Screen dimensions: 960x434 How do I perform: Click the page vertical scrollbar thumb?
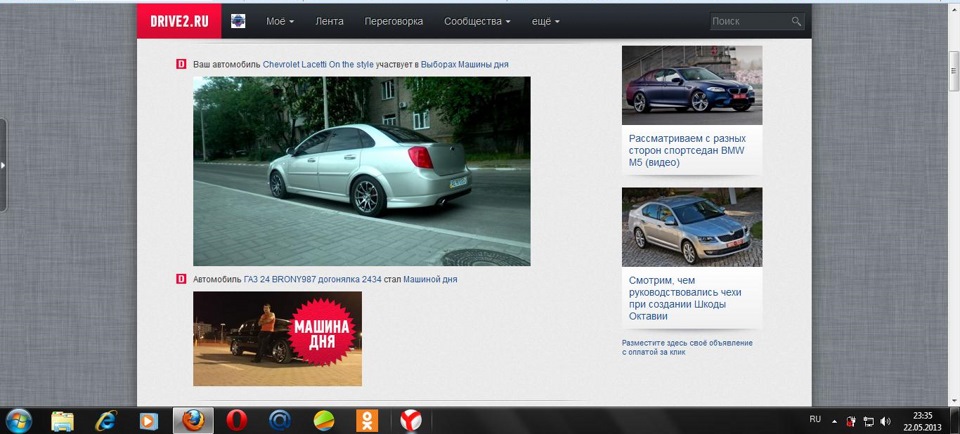pyautogui.click(x=954, y=72)
